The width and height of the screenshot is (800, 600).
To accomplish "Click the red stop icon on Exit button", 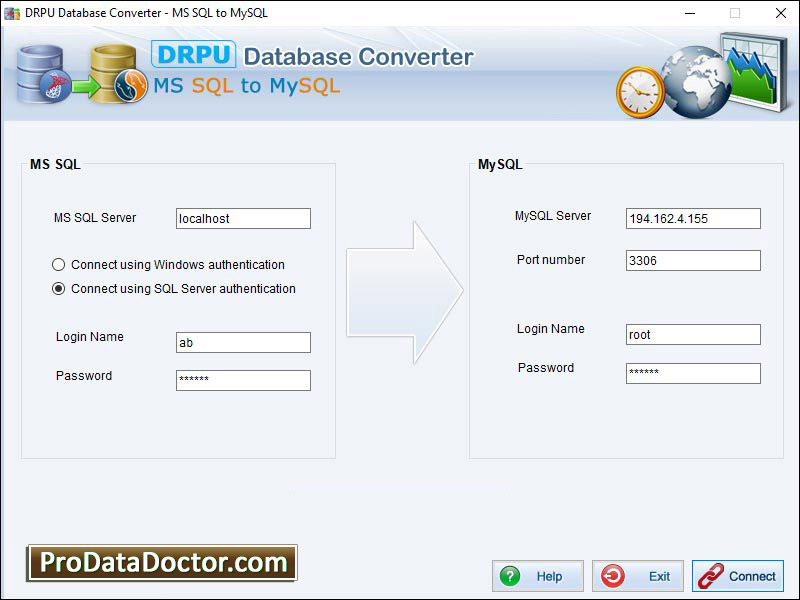I will click(x=611, y=576).
